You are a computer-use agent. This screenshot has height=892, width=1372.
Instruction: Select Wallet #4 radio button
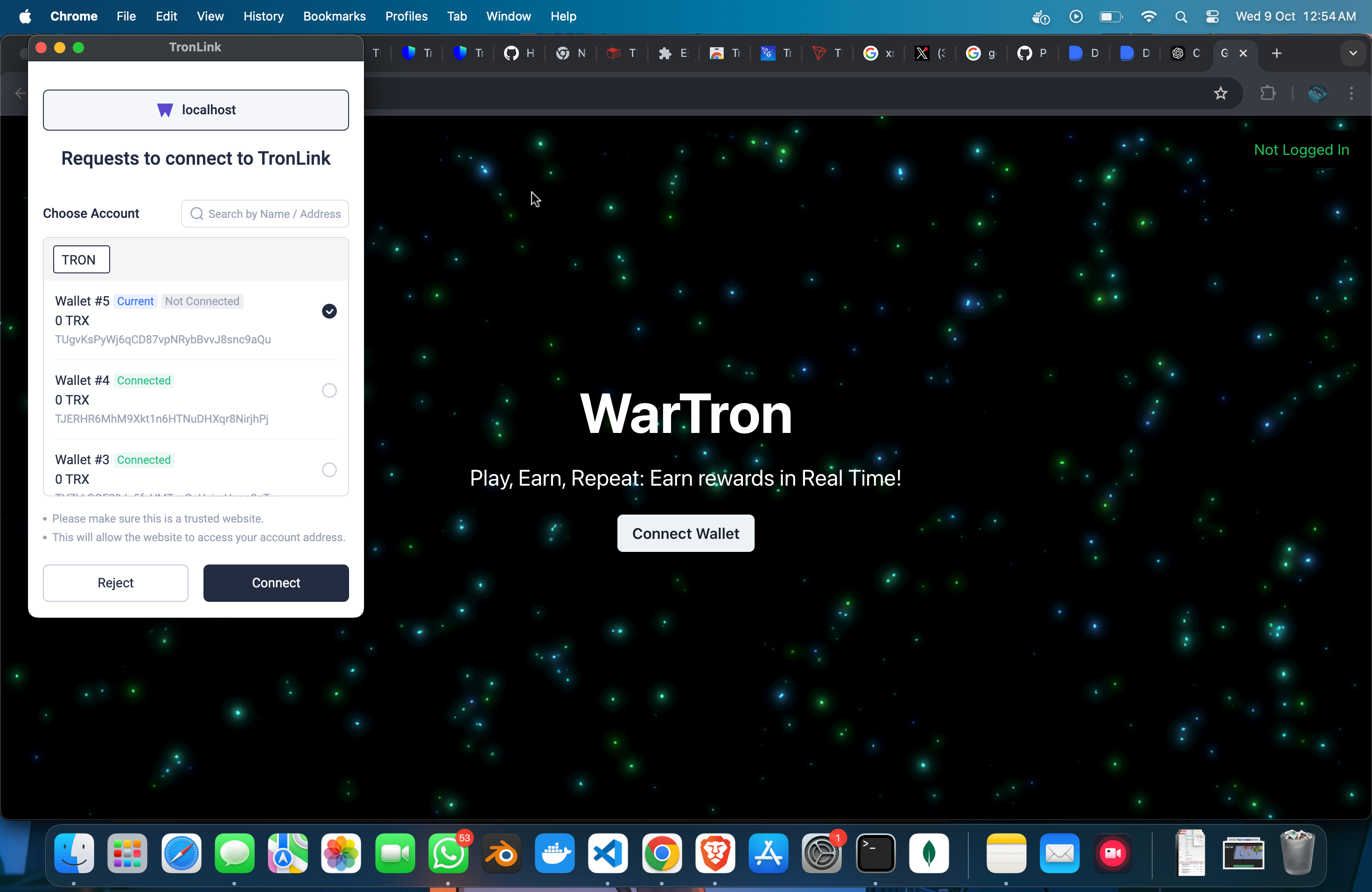329,390
